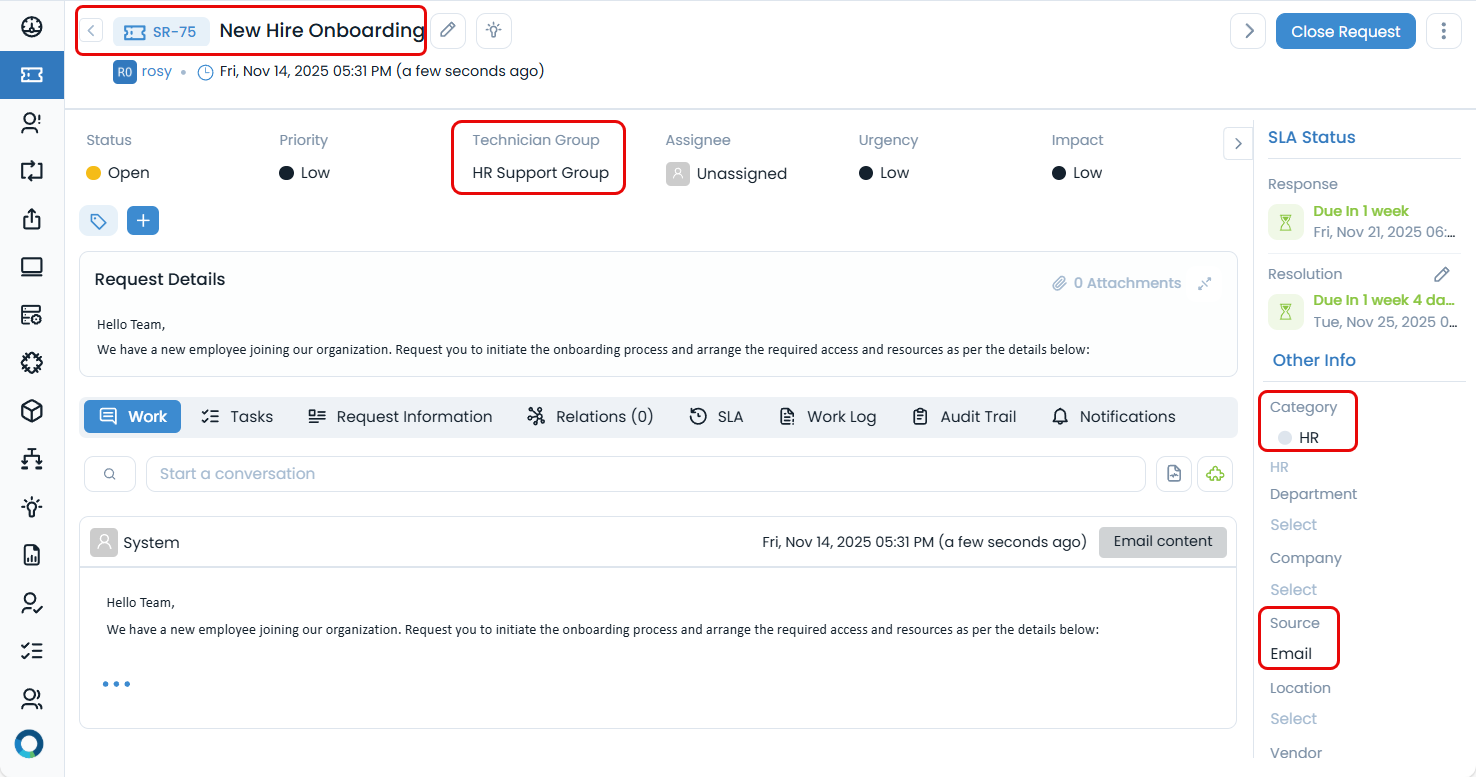The image size is (1476, 777).
Task: Click the SR-75 ticket badge
Action: coord(161,31)
